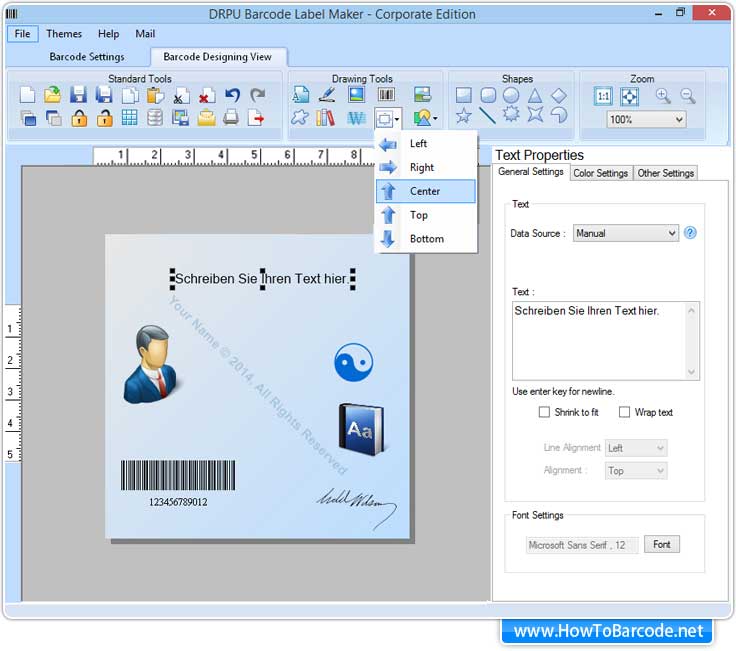This screenshot has height=651, width=736.
Task: Choose Top in the alignment menu
Action: click(x=426, y=215)
